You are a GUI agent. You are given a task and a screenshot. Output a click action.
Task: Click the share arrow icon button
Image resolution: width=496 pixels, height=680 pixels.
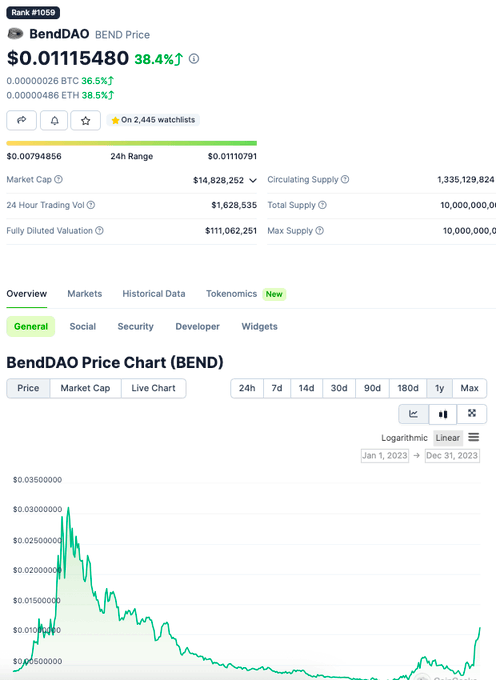(21, 120)
